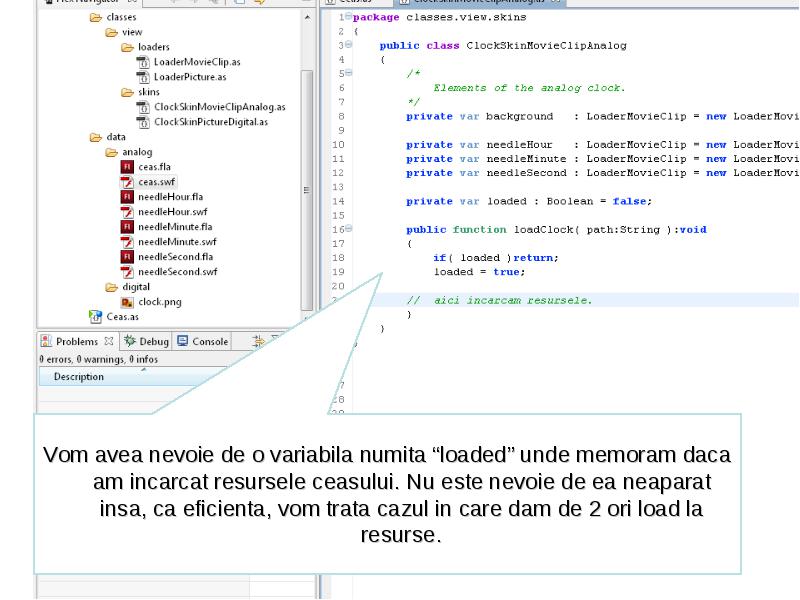Select the needleMinute.fla file name
Screen dimensions: 800x600
point(175,227)
